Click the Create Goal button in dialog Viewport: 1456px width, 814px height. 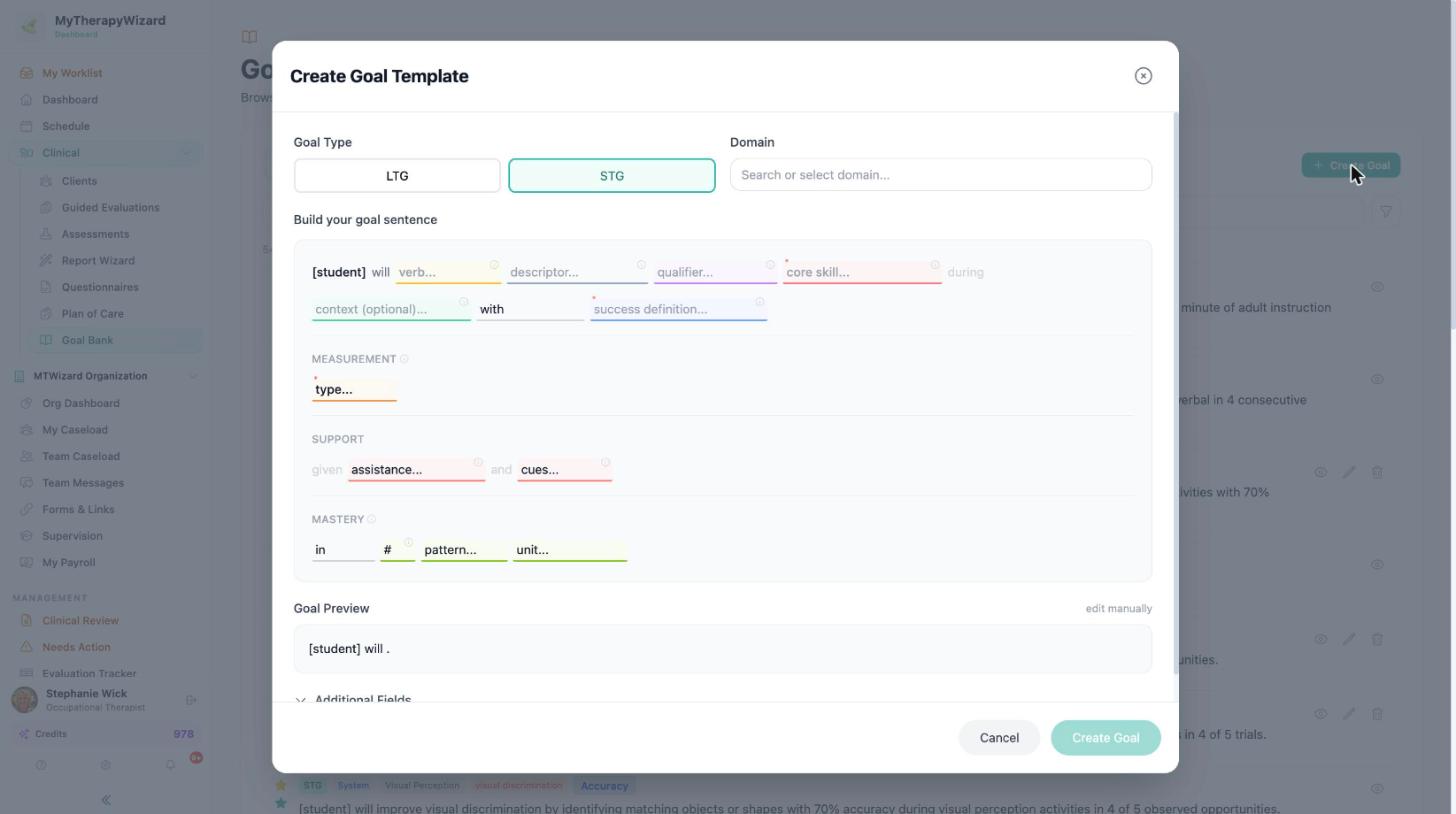click(x=1105, y=738)
